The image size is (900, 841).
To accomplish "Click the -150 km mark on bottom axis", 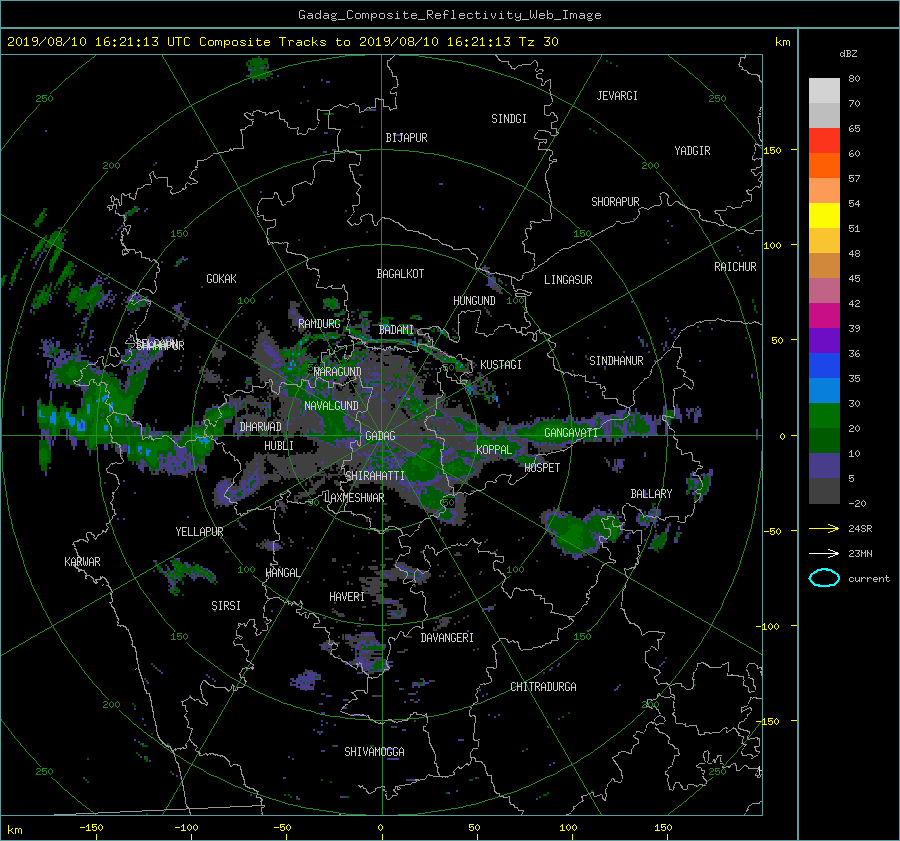I will pos(91,828).
